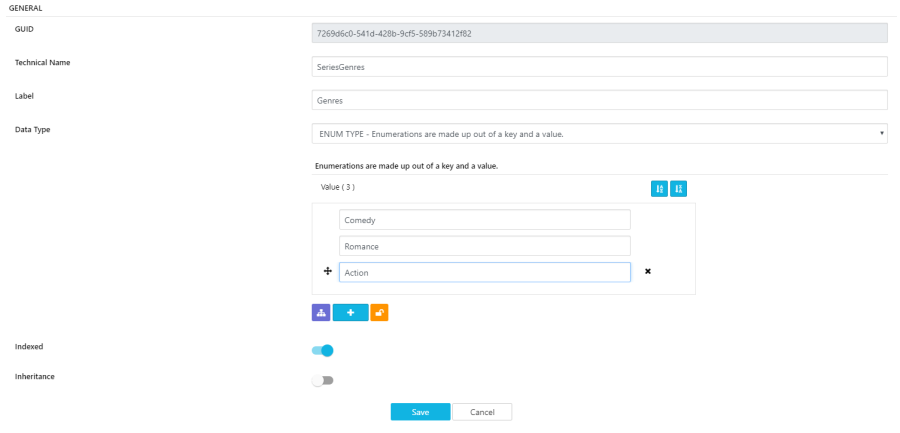This screenshot has height=433, width=900.
Task: Click the orange unlock icon button
Action: coord(379,313)
